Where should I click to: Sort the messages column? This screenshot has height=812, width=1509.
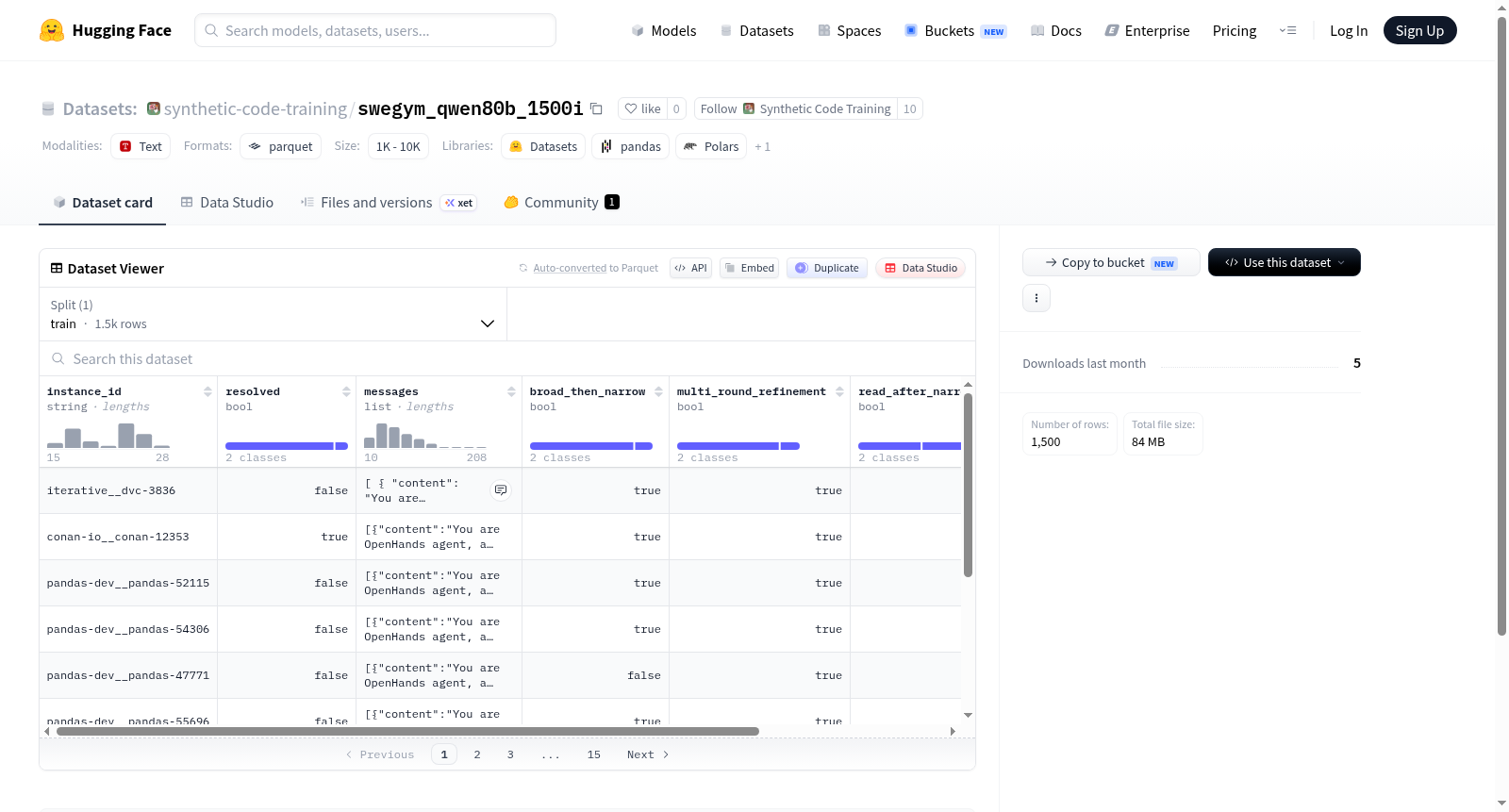511,391
